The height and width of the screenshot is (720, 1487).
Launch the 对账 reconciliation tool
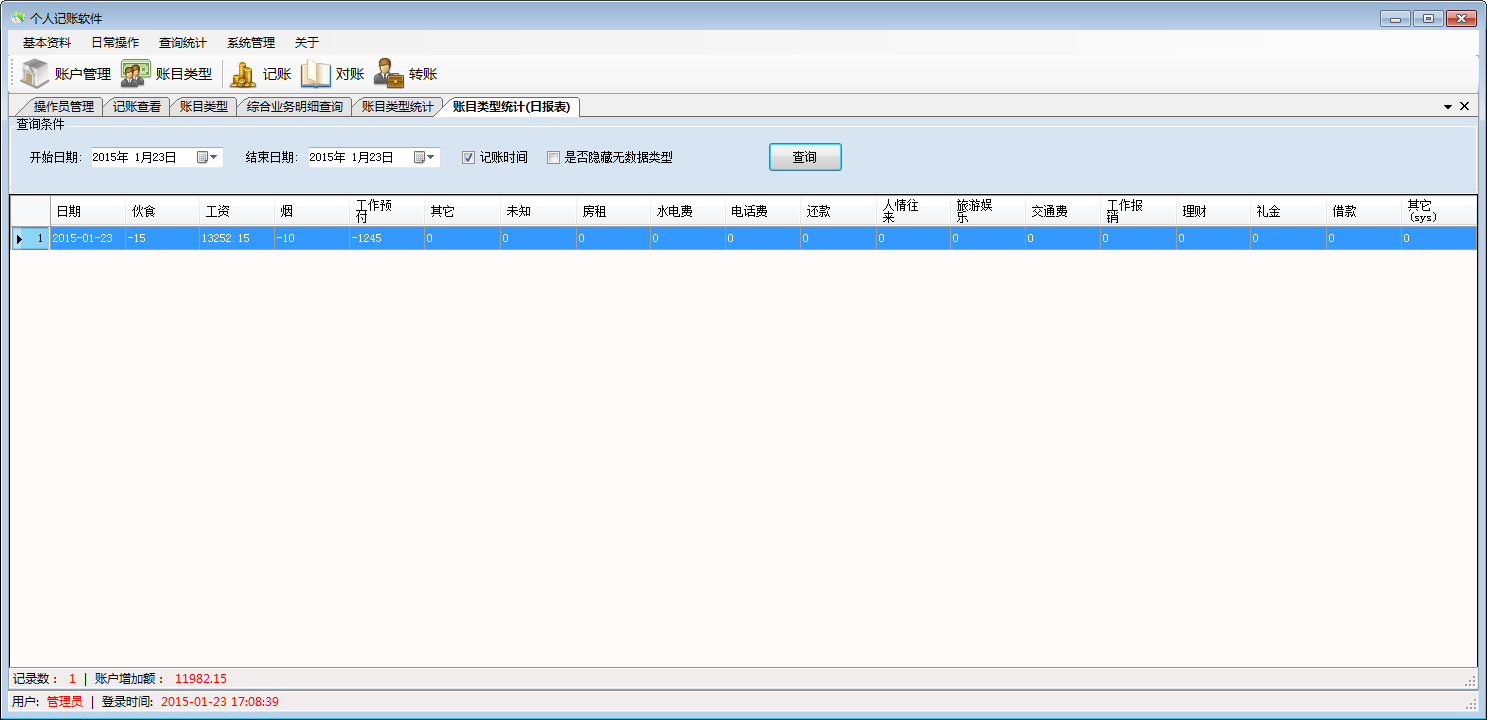point(333,74)
